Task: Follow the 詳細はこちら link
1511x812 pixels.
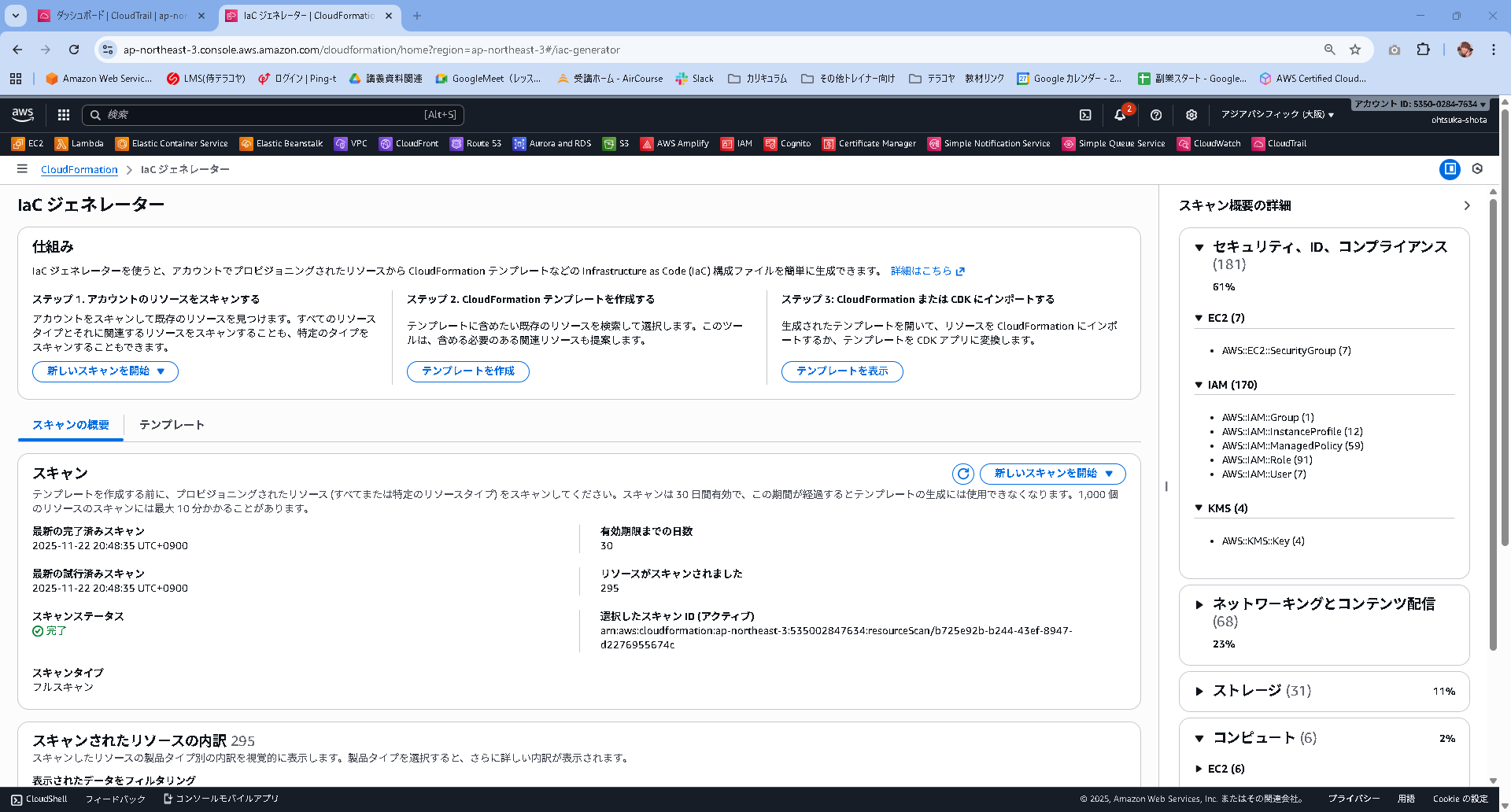Action: click(927, 271)
